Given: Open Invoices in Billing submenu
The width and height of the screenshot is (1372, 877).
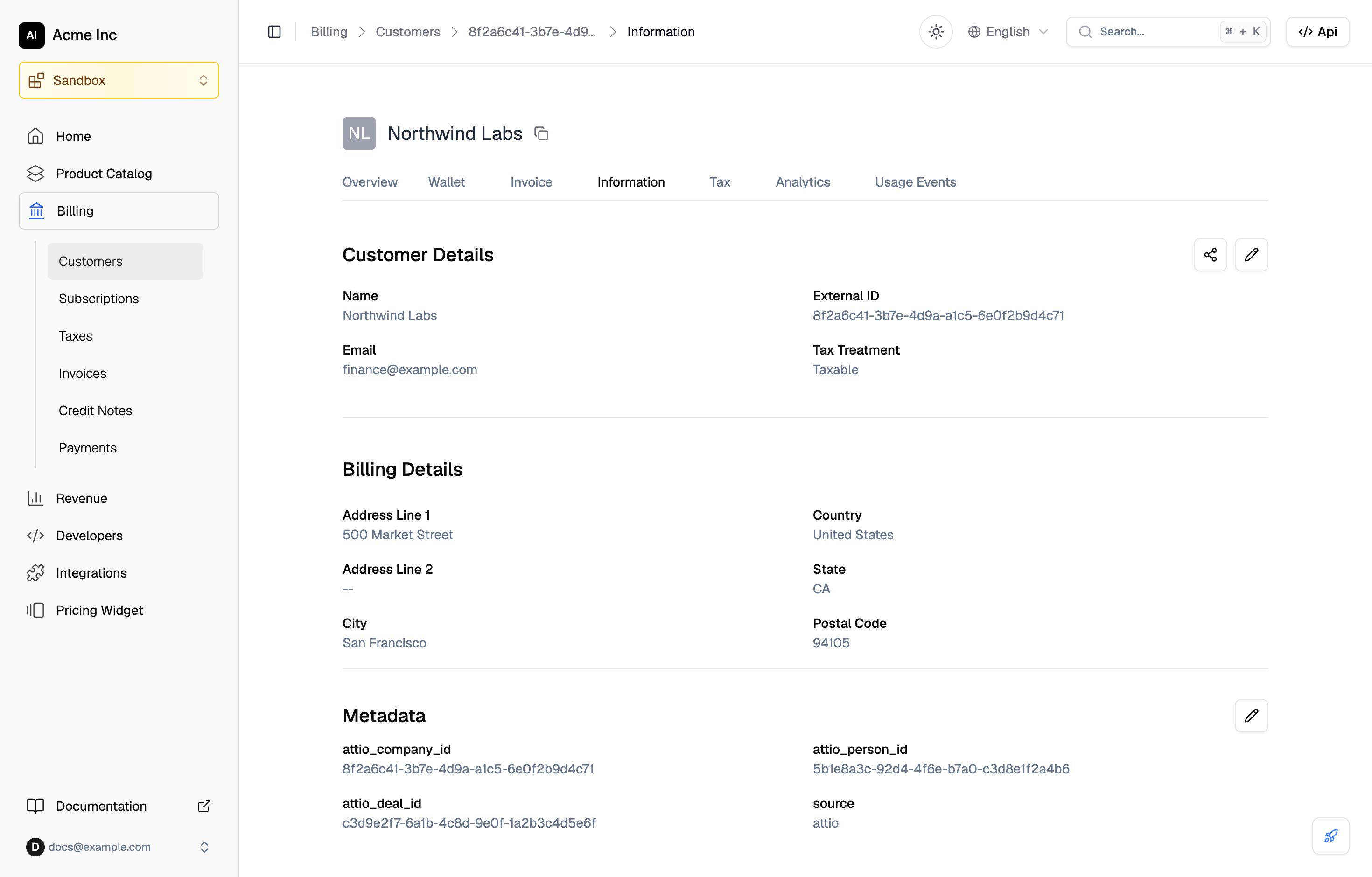Looking at the screenshot, I should click(126, 373).
